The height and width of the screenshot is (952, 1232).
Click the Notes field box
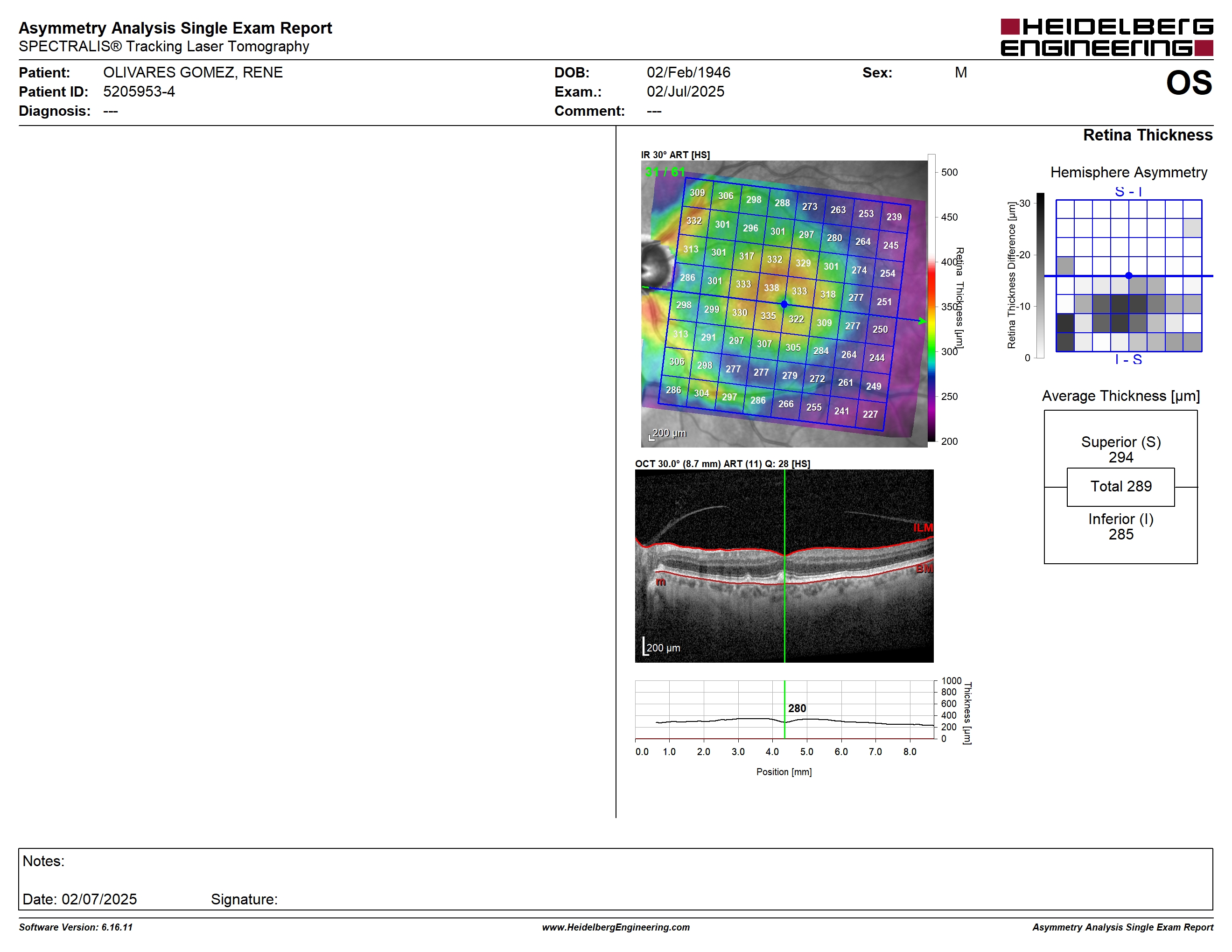click(x=616, y=879)
